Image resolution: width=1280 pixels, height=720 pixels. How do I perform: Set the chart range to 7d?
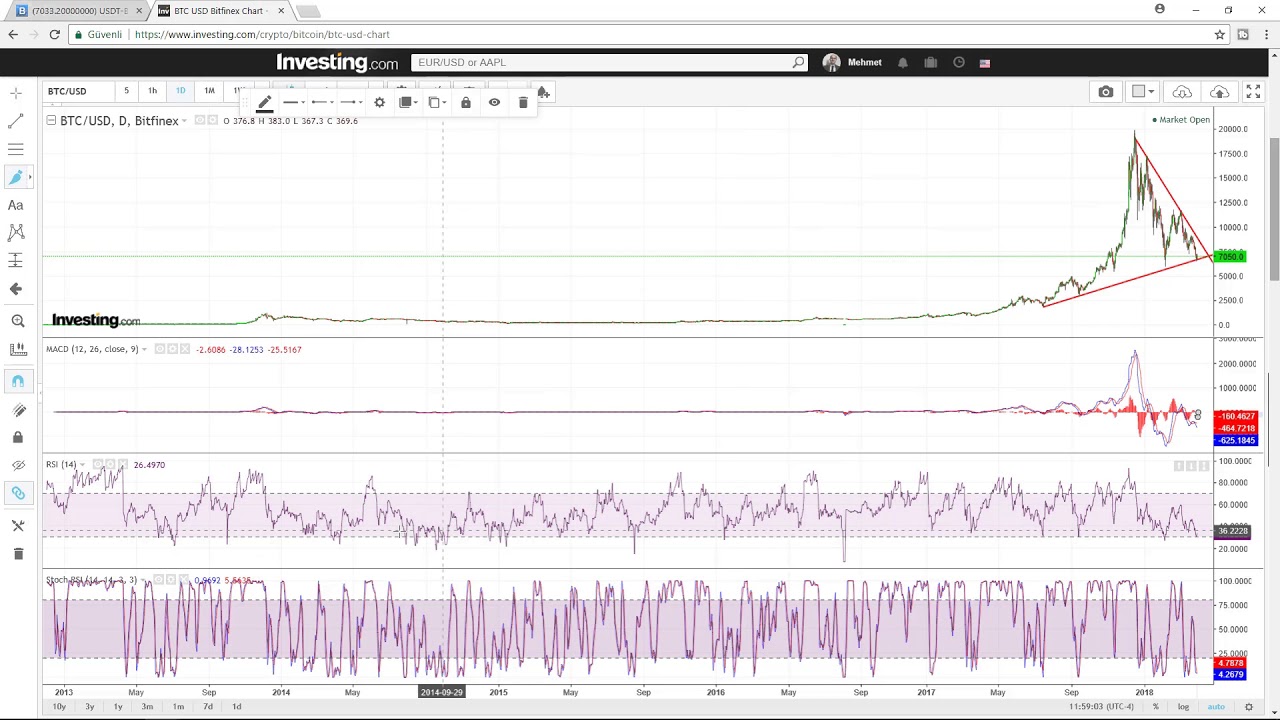(207, 707)
